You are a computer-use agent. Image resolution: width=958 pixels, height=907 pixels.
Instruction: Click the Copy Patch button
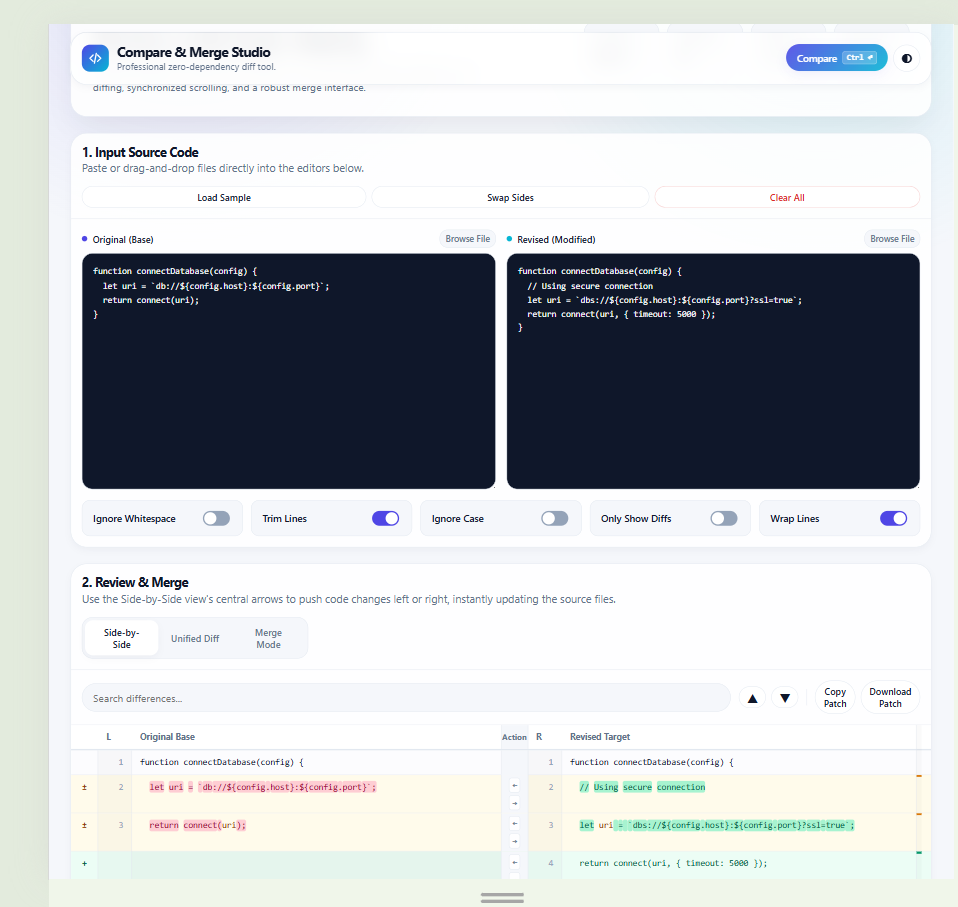click(x=835, y=698)
